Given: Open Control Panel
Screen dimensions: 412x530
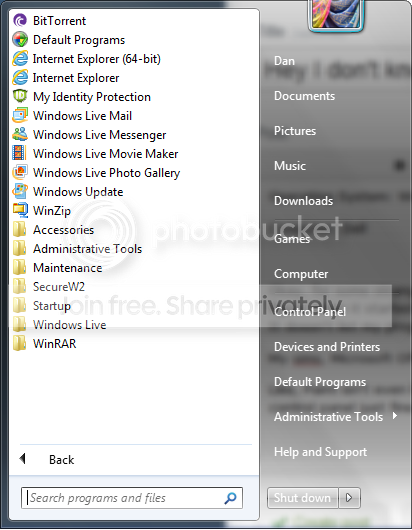Looking at the screenshot, I should tap(310, 312).
